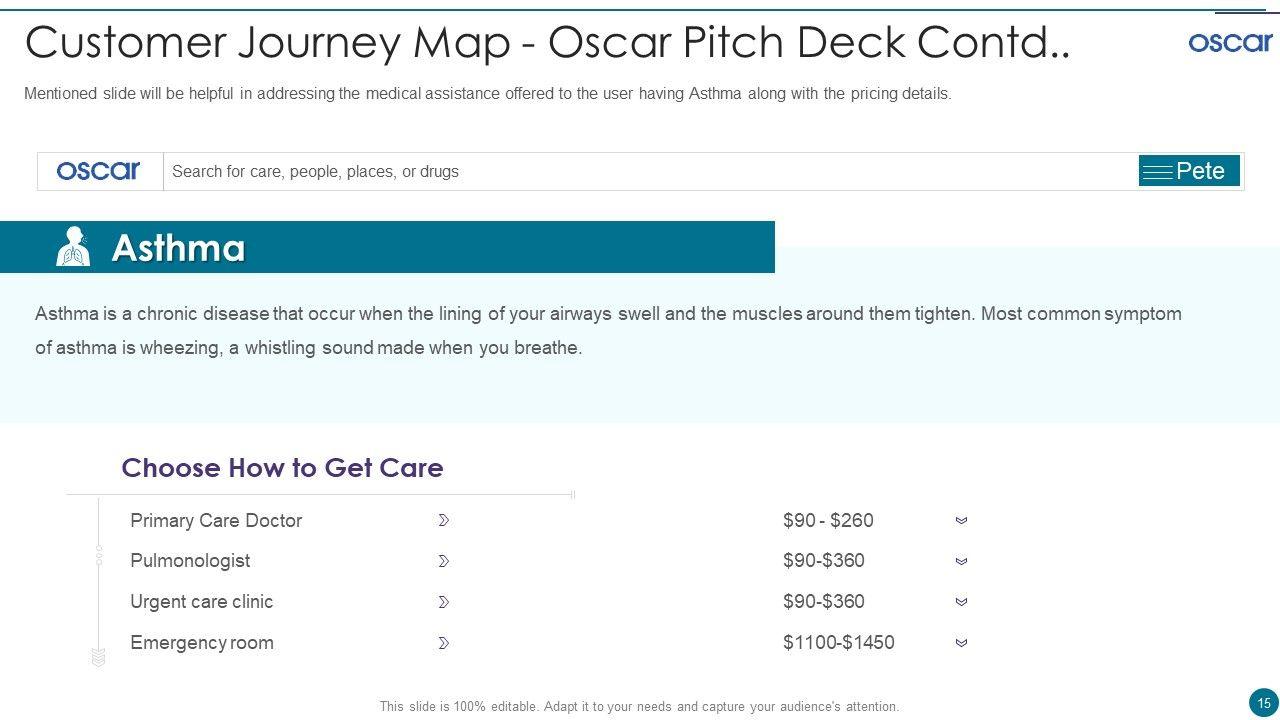This screenshot has width=1280, height=720.
Task: Expand the $1100-$1450 price chevron
Action: (961, 643)
